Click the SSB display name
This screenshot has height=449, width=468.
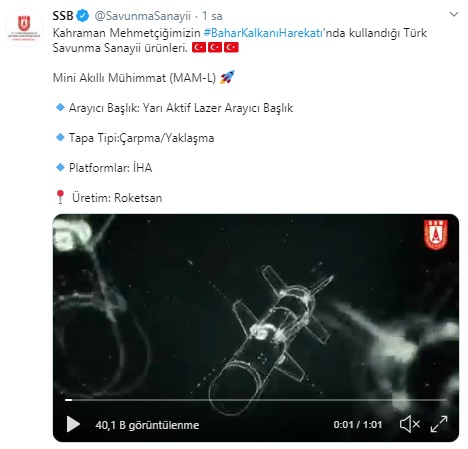[63, 16]
